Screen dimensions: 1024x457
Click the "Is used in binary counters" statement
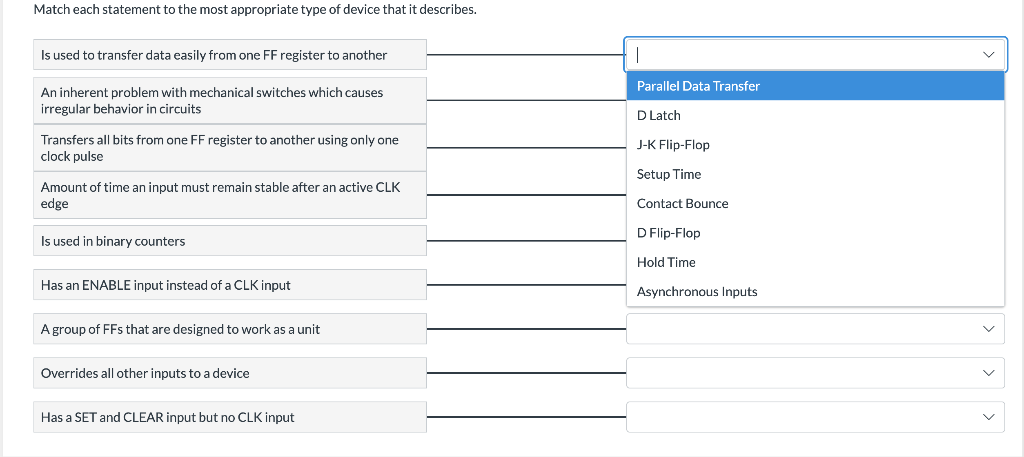tap(230, 241)
